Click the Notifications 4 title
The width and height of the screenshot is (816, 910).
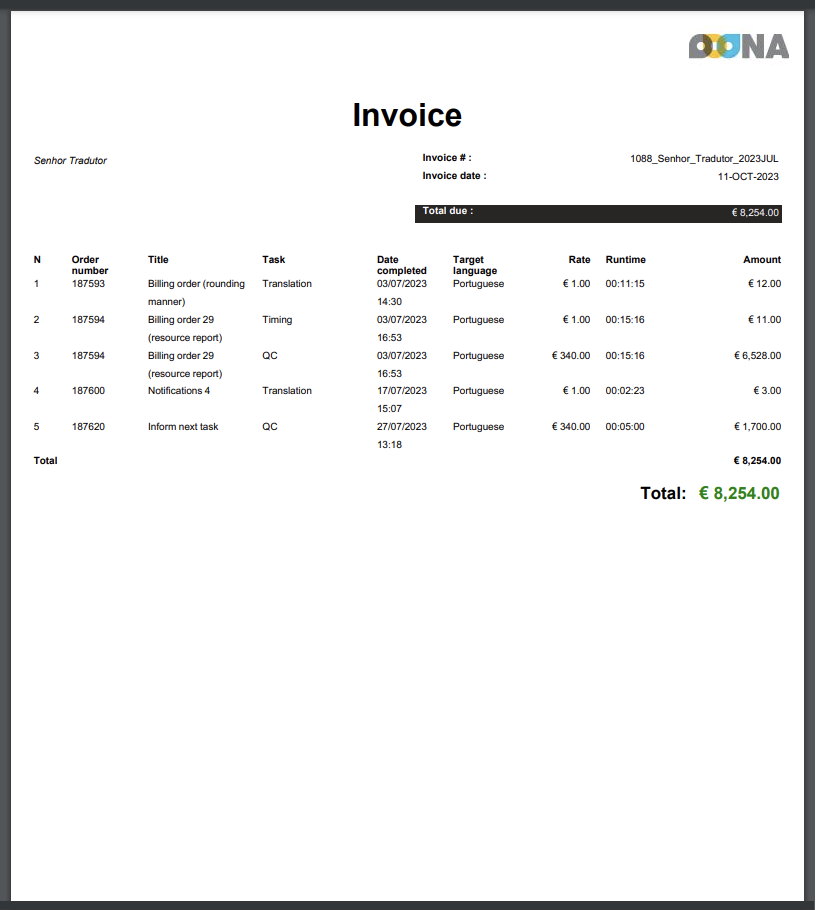coord(179,391)
